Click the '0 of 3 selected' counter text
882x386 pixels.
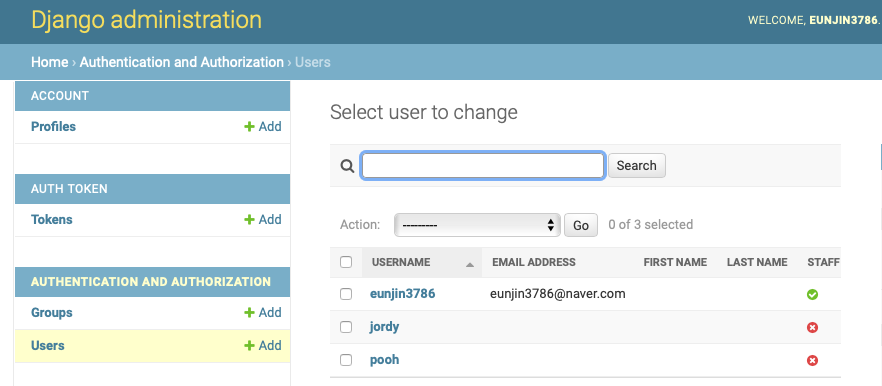651,225
